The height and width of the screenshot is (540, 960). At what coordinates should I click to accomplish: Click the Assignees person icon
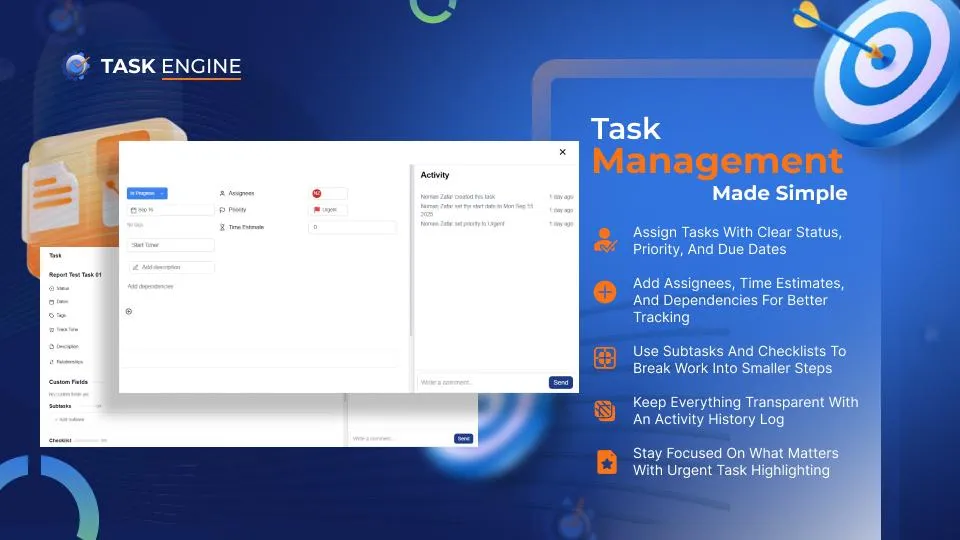(x=222, y=193)
